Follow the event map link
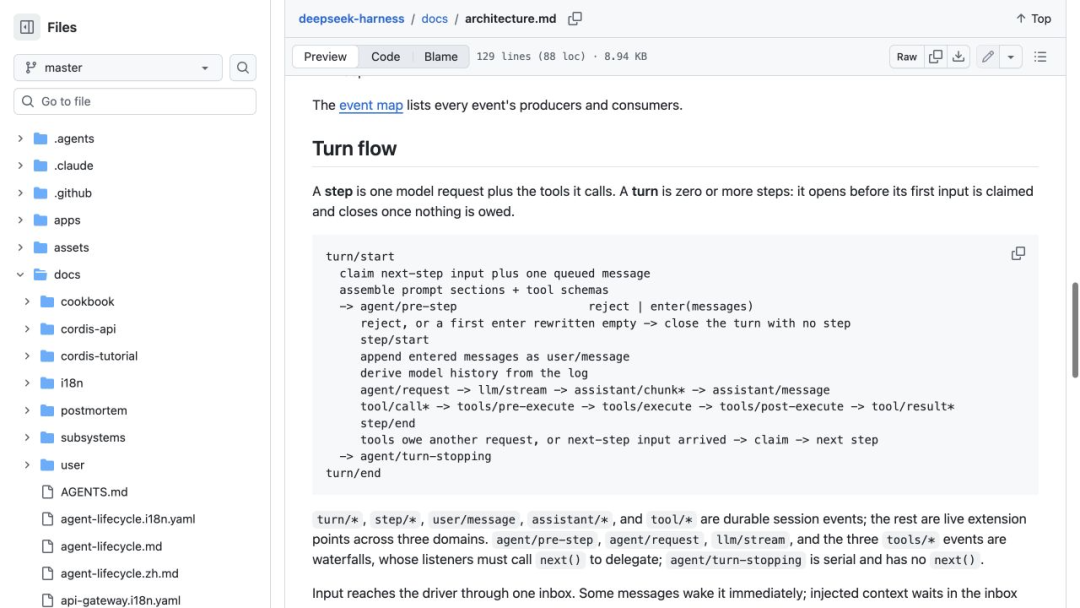1080x608 pixels. click(x=371, y=105)
